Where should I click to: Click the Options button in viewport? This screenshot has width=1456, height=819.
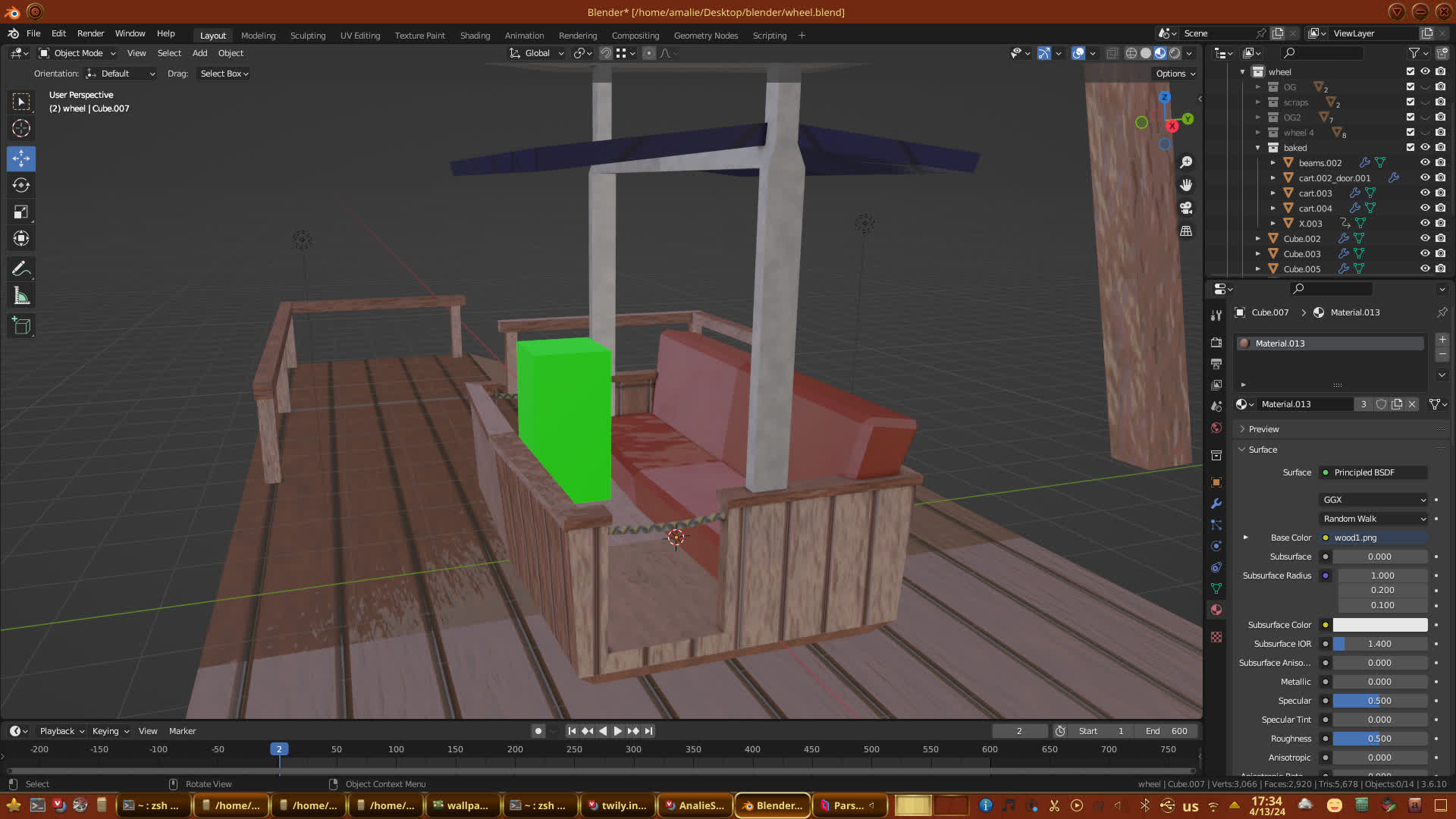(x=1175, y=74)
